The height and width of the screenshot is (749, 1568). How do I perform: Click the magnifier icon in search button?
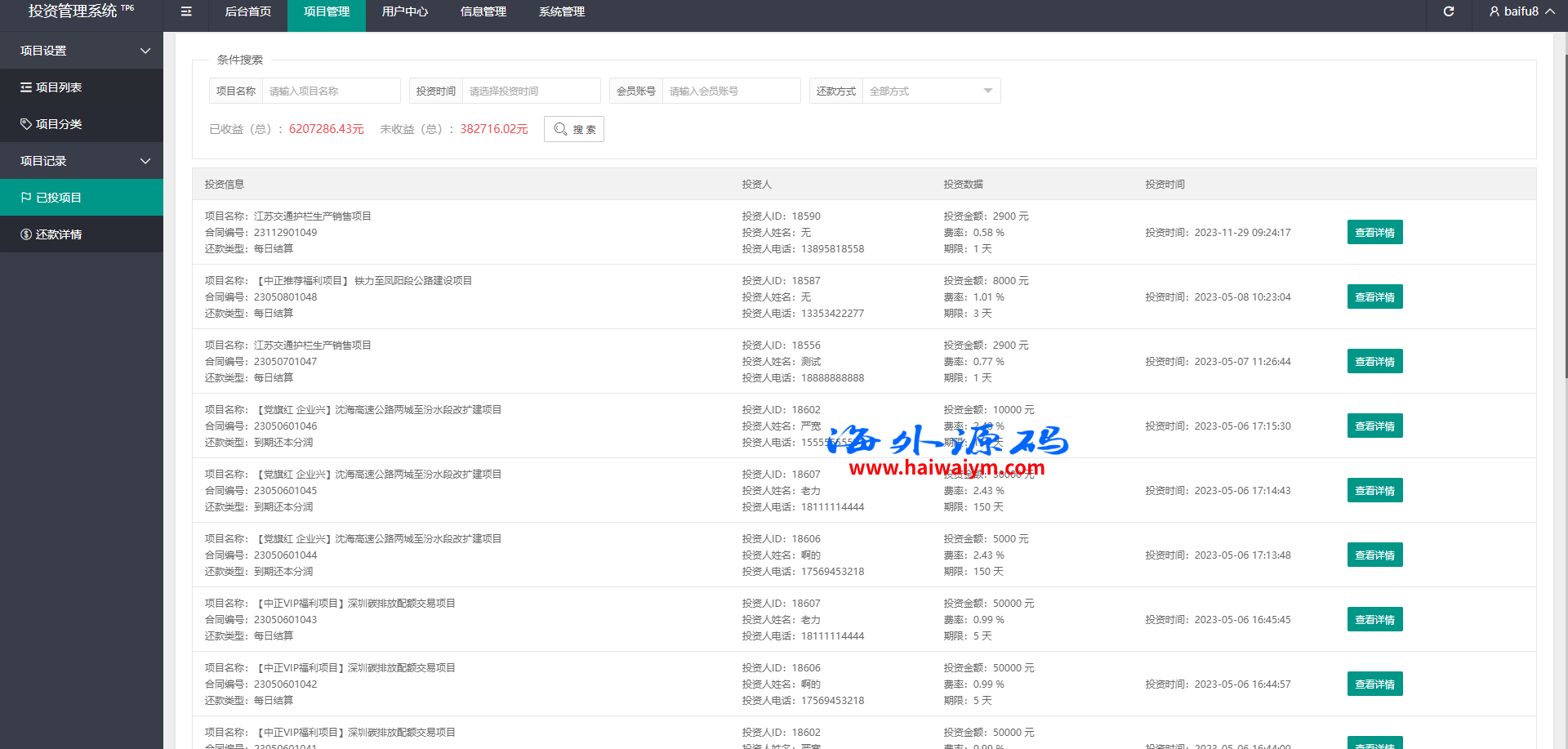tap(560, 129)
